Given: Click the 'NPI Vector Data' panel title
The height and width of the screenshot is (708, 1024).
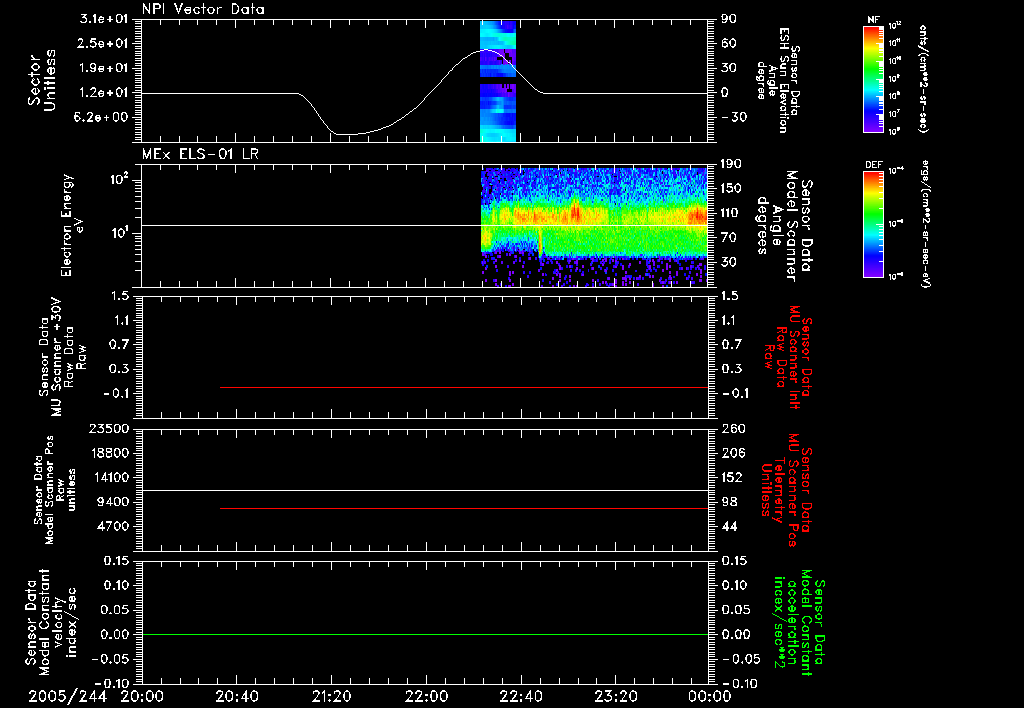Looking at the screenshot, I should tap(203, 9).
